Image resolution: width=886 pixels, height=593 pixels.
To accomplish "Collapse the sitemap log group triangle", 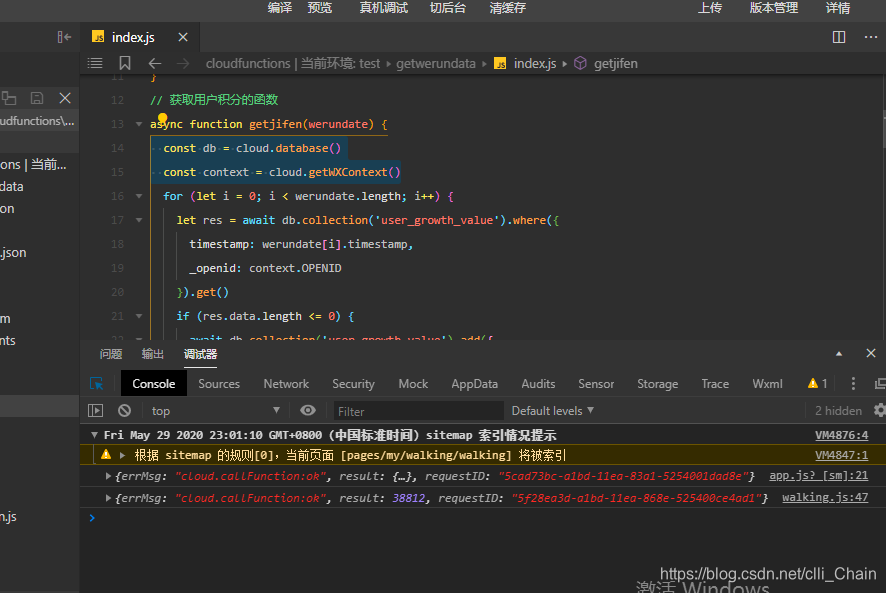I will (x=94, y=435).
